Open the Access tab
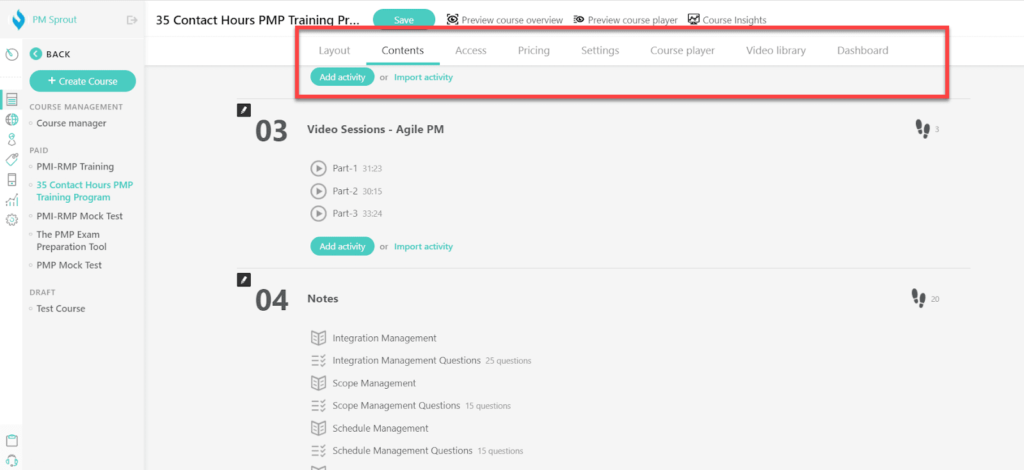The image size is (1024, 470). (x=471, y=50)
